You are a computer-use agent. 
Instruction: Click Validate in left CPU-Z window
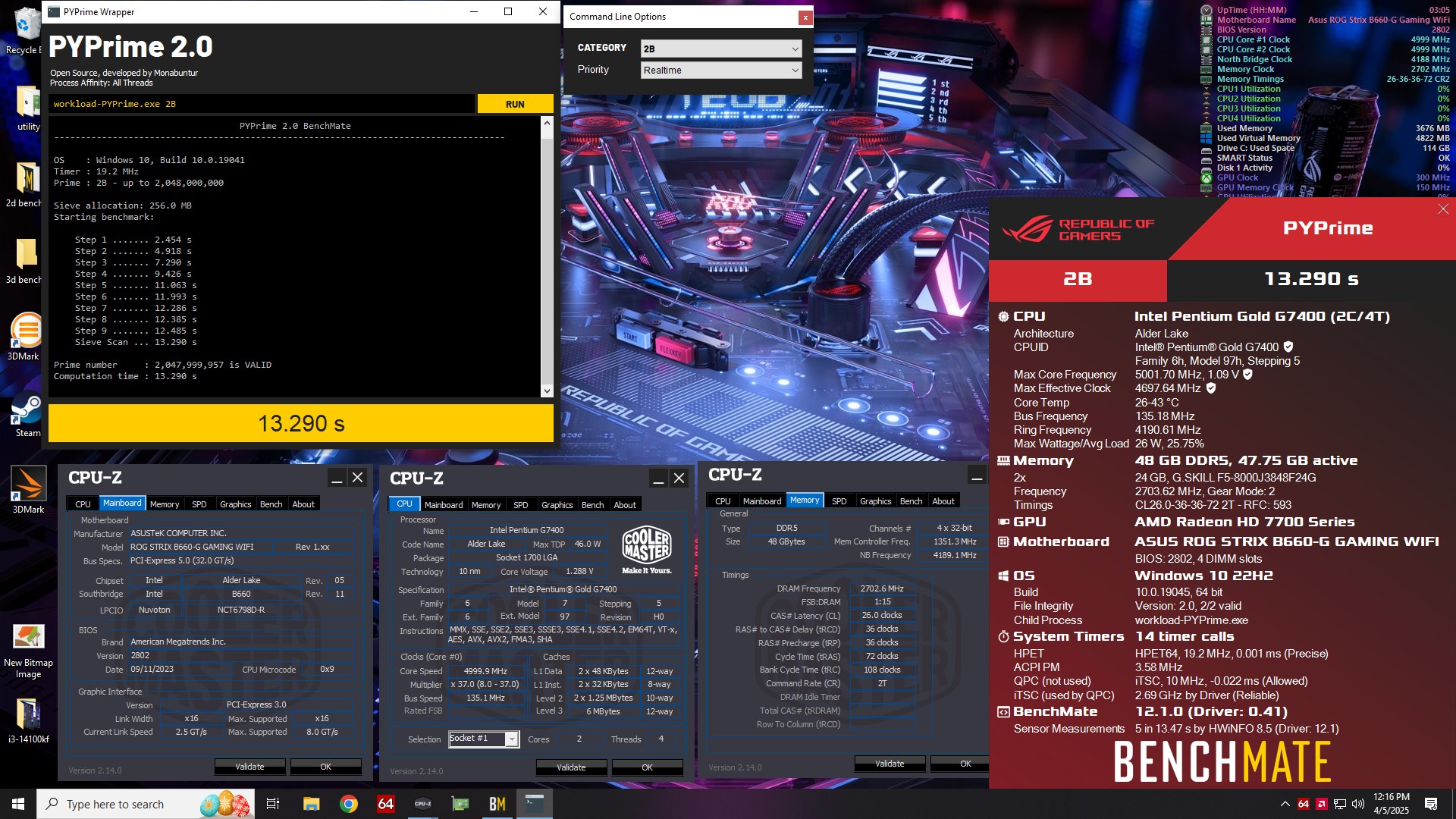pyautogui.click(x=249, y=767)
